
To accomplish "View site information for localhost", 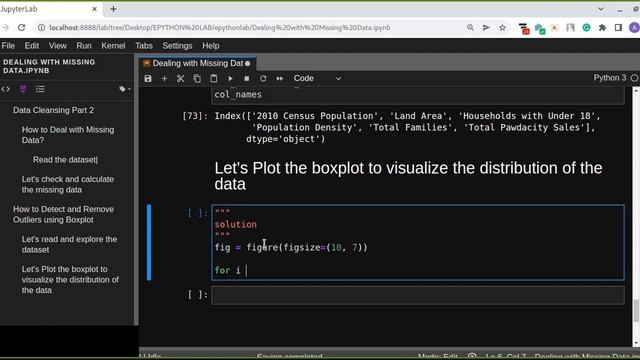I will click(41, 27).
